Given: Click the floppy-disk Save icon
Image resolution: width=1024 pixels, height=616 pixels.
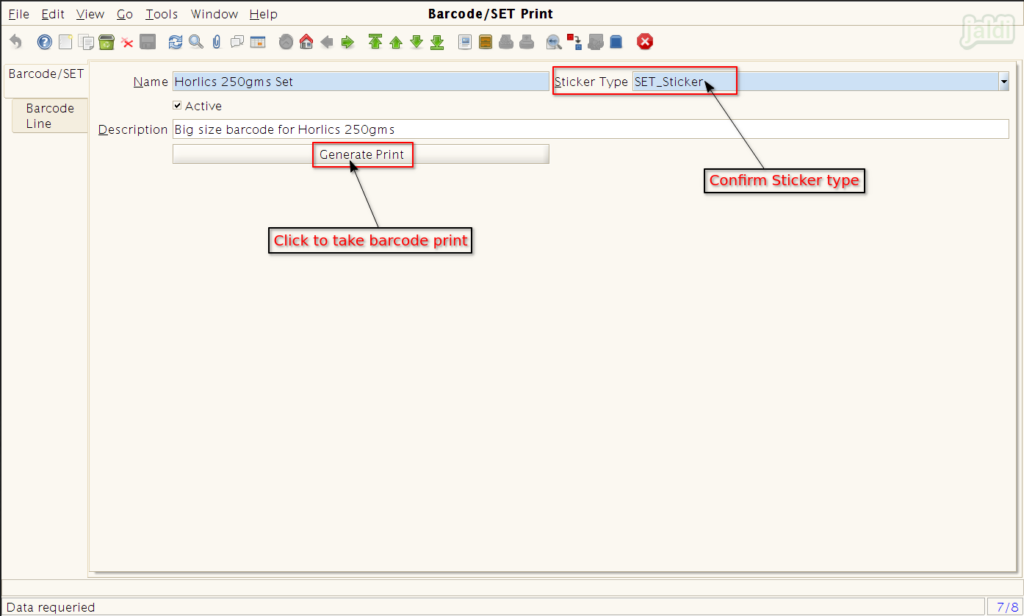Looking at the screenshot, I should [x=148, y=42].
